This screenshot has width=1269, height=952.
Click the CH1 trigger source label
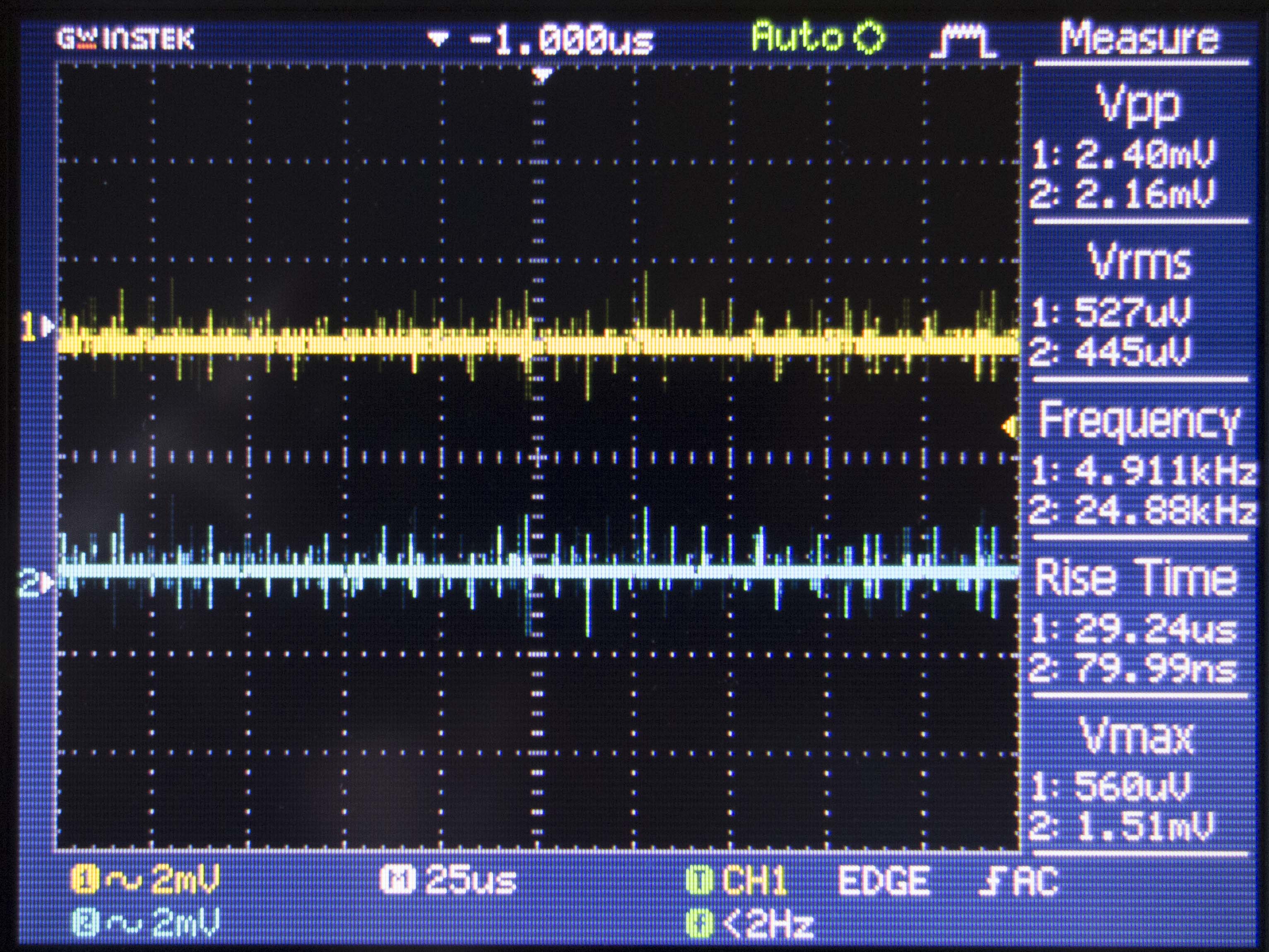755,880
